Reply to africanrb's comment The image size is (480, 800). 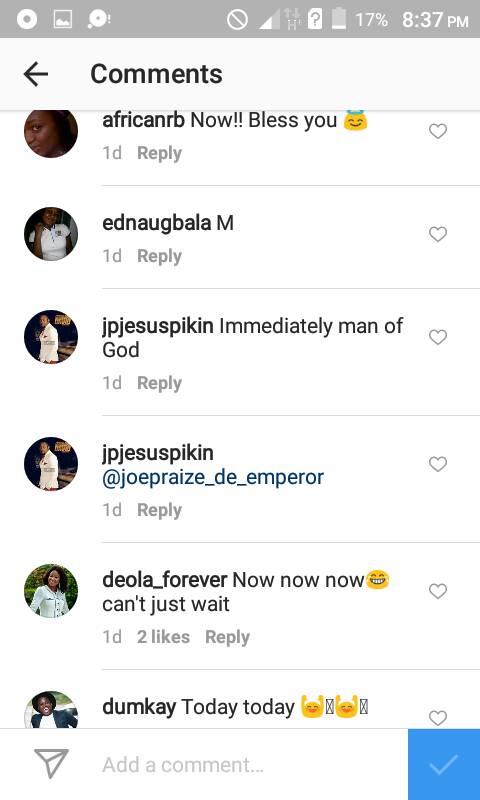click(x=159, y=153)
